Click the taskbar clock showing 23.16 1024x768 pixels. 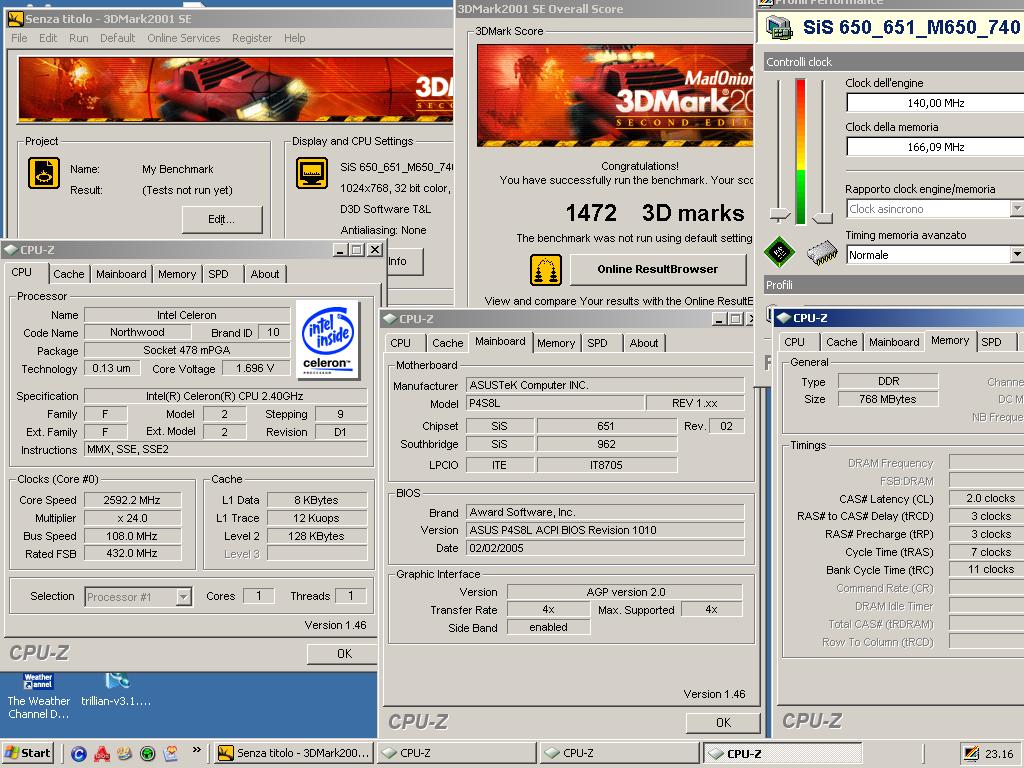pyautogui.click(x=999, y=754)
